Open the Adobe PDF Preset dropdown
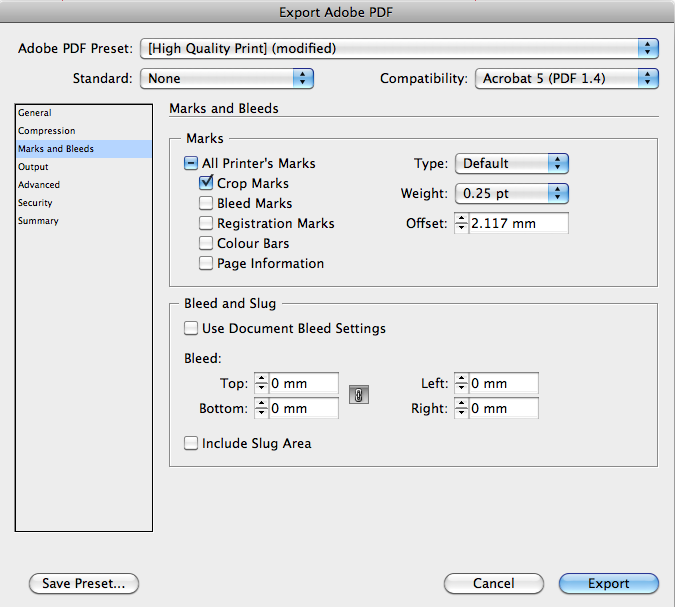This screenshot has width=675, height=607. (399, 48)
